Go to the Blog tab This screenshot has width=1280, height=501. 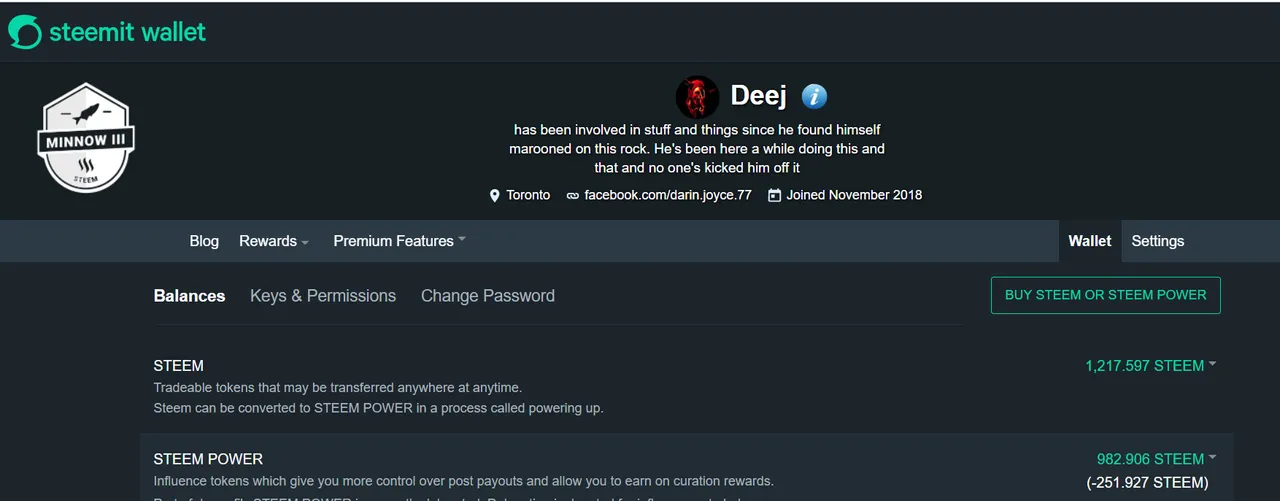coord(204,241)
